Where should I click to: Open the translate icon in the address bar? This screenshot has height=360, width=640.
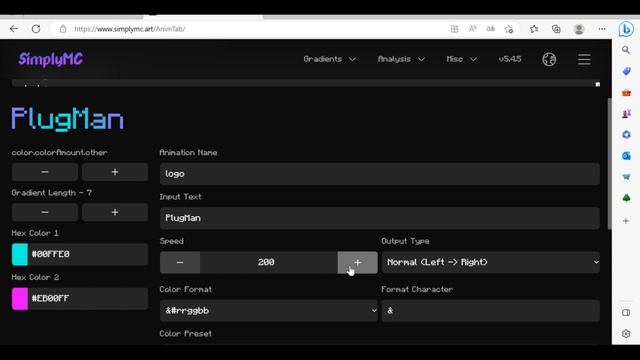tap(491, 29)
